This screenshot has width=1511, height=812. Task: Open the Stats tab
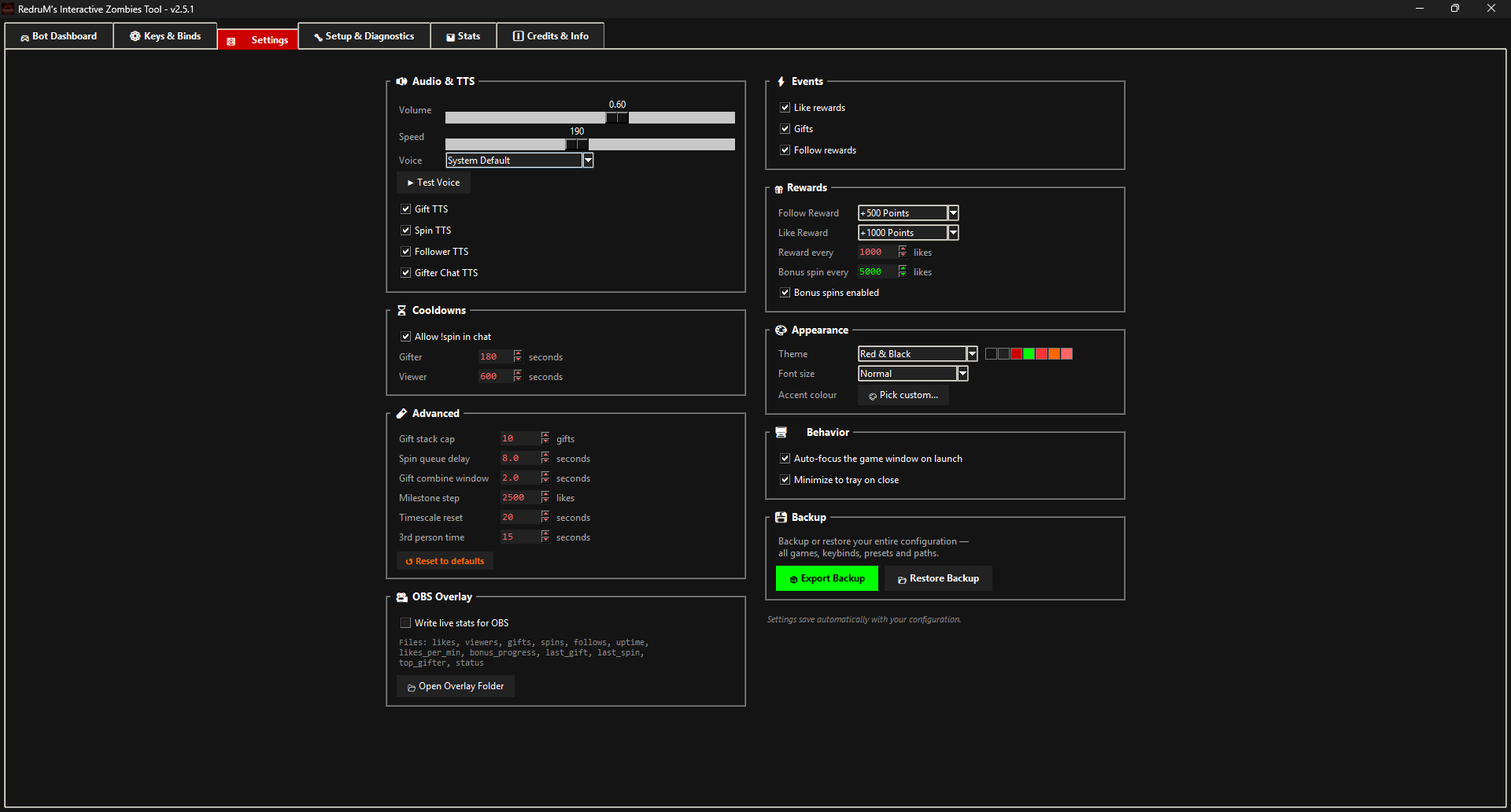pyautogui.click(x=464, y=36)
